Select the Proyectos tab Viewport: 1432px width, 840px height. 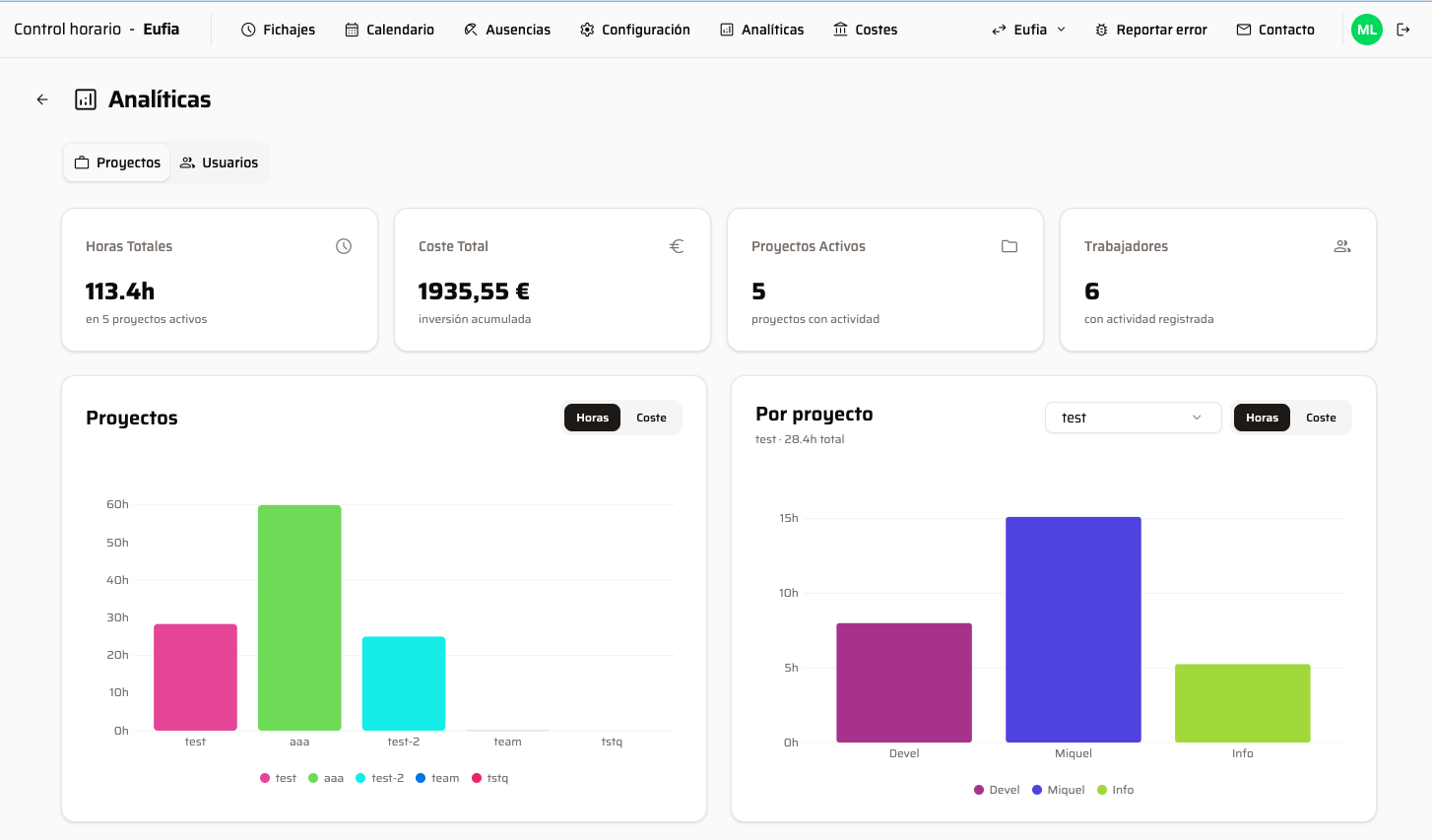[116, 162]
